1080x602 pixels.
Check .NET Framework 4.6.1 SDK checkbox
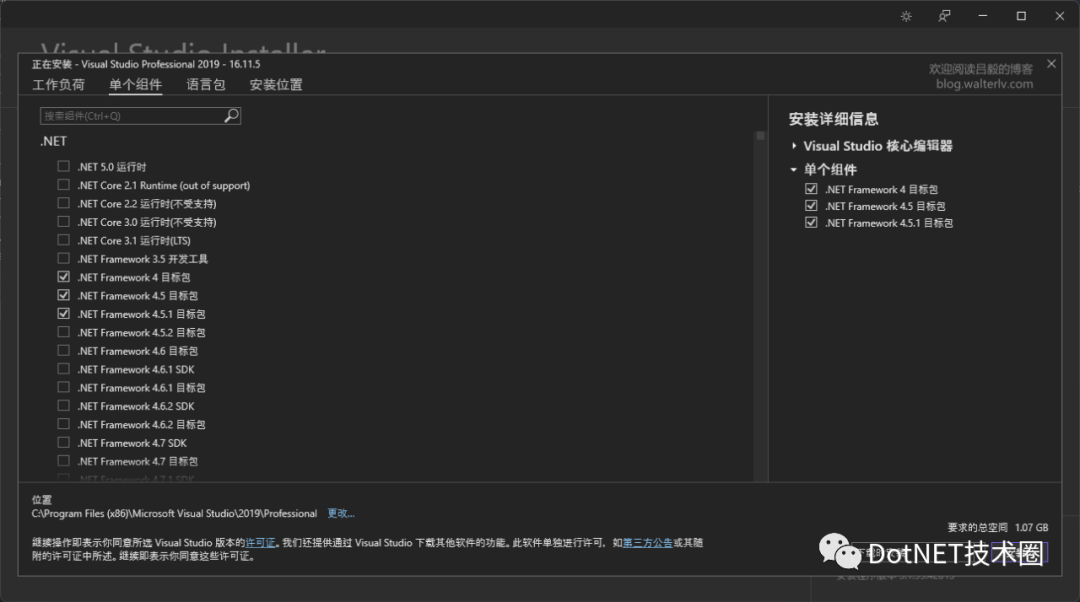63,369
